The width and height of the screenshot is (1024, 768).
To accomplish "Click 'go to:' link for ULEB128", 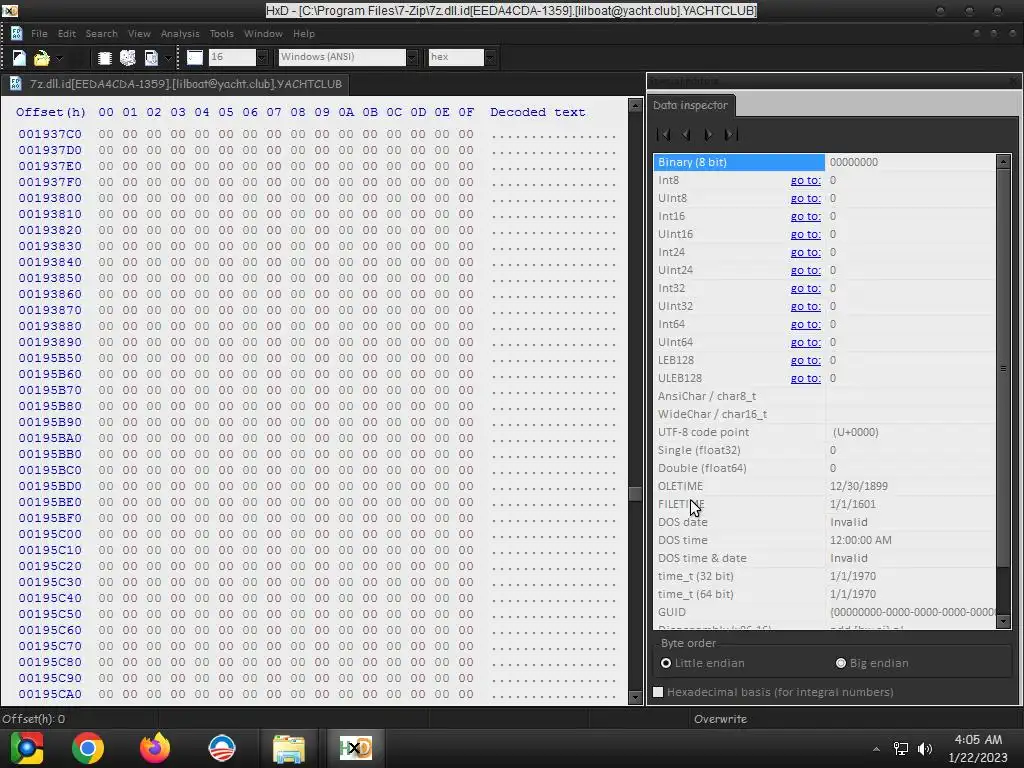I will [x=805, y=378].
